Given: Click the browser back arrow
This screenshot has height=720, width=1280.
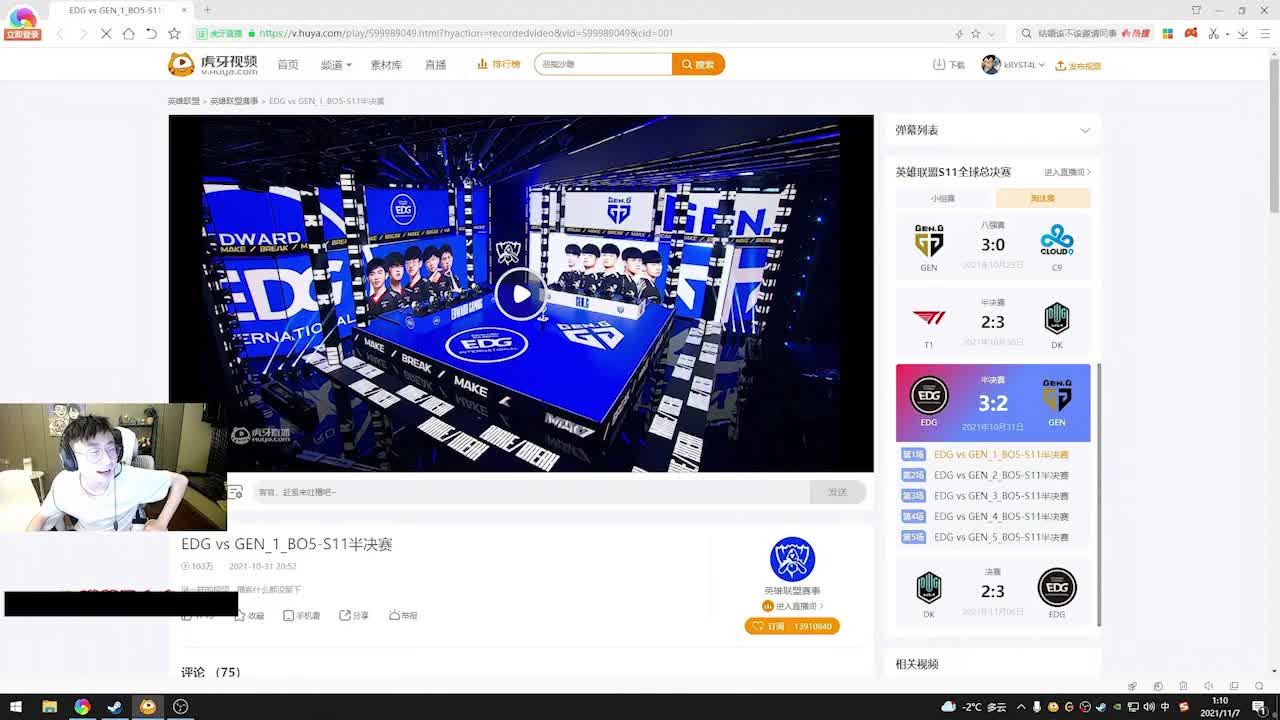Looking at the screenshot, I should pyautogui.click(x=60, y=33).
